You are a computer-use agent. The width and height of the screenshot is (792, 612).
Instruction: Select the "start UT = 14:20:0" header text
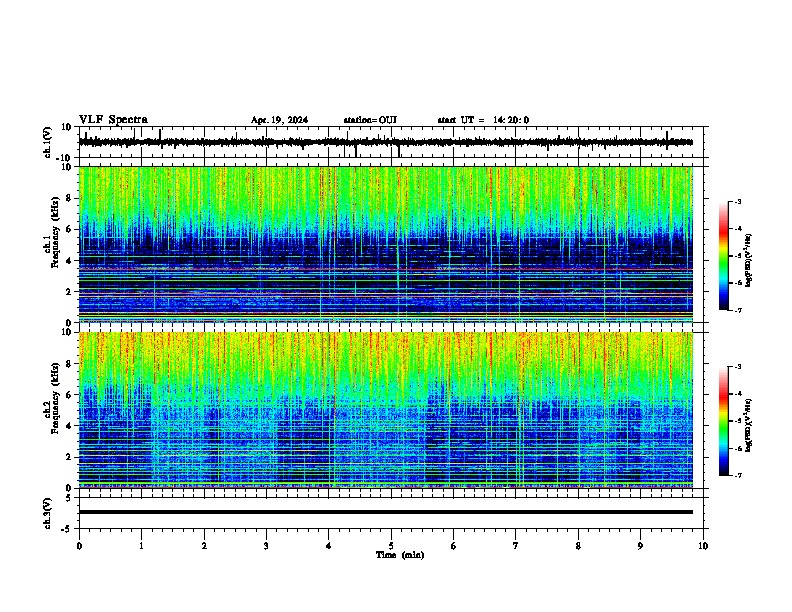click(483, 120)
